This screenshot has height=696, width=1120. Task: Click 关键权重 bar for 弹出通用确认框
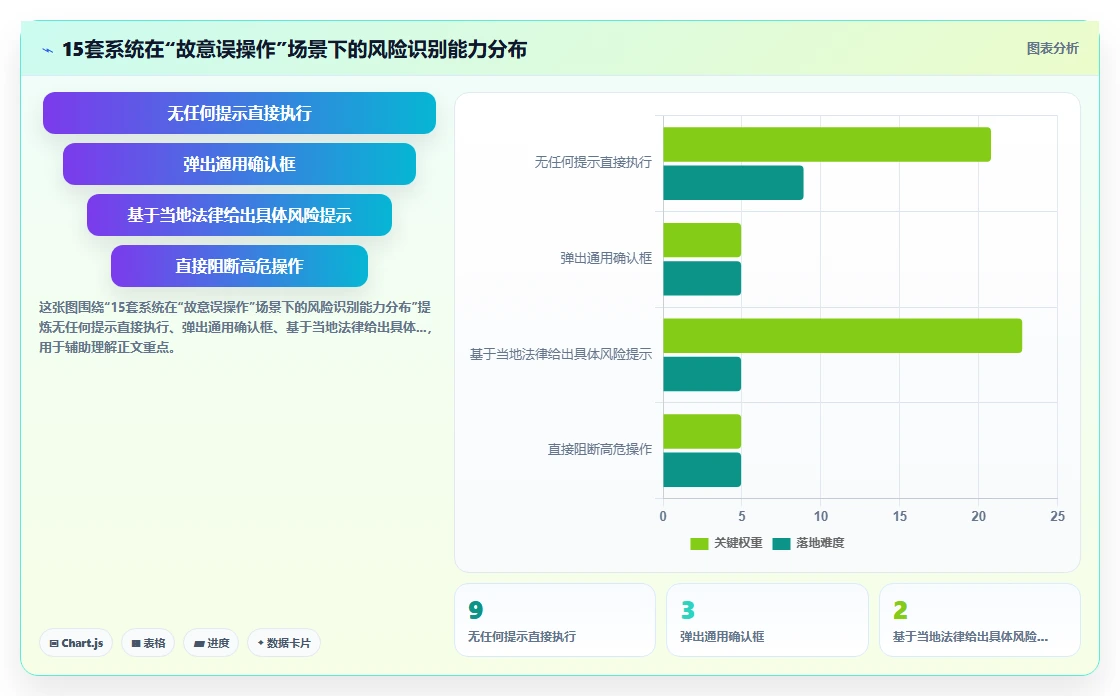(x=702, y=240)
